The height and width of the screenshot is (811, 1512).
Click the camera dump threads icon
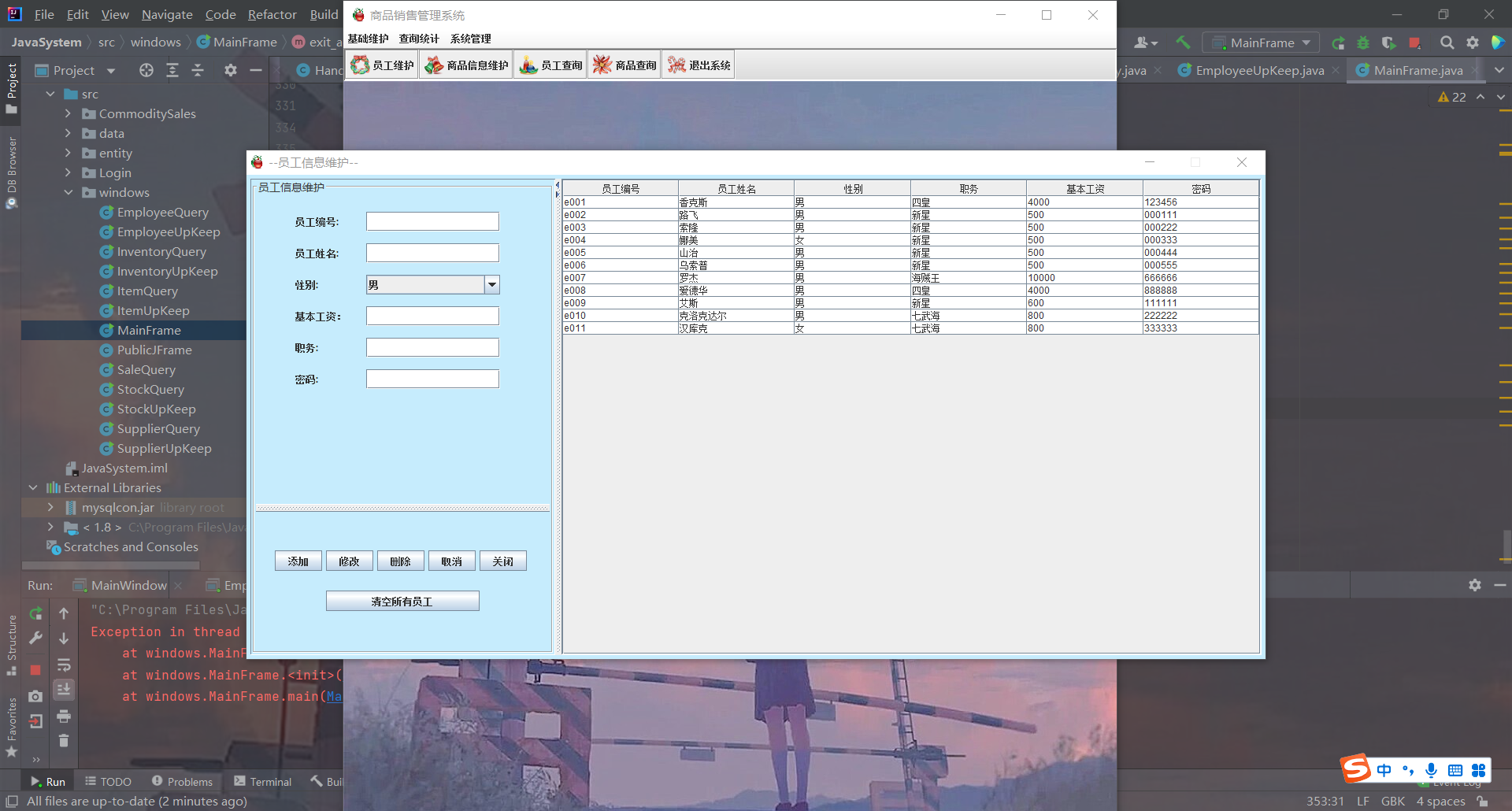click(x=35, y=696)
